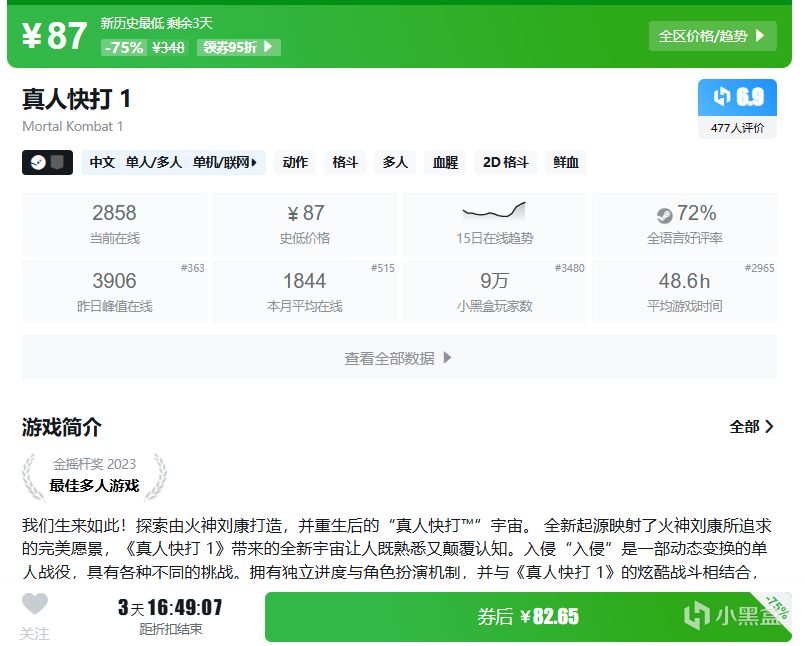Screen dimensions: 805x646
Task: Open the 9万 小黑盒玩家数 tile
Action: pyautogui.click(x=494, y=291)
